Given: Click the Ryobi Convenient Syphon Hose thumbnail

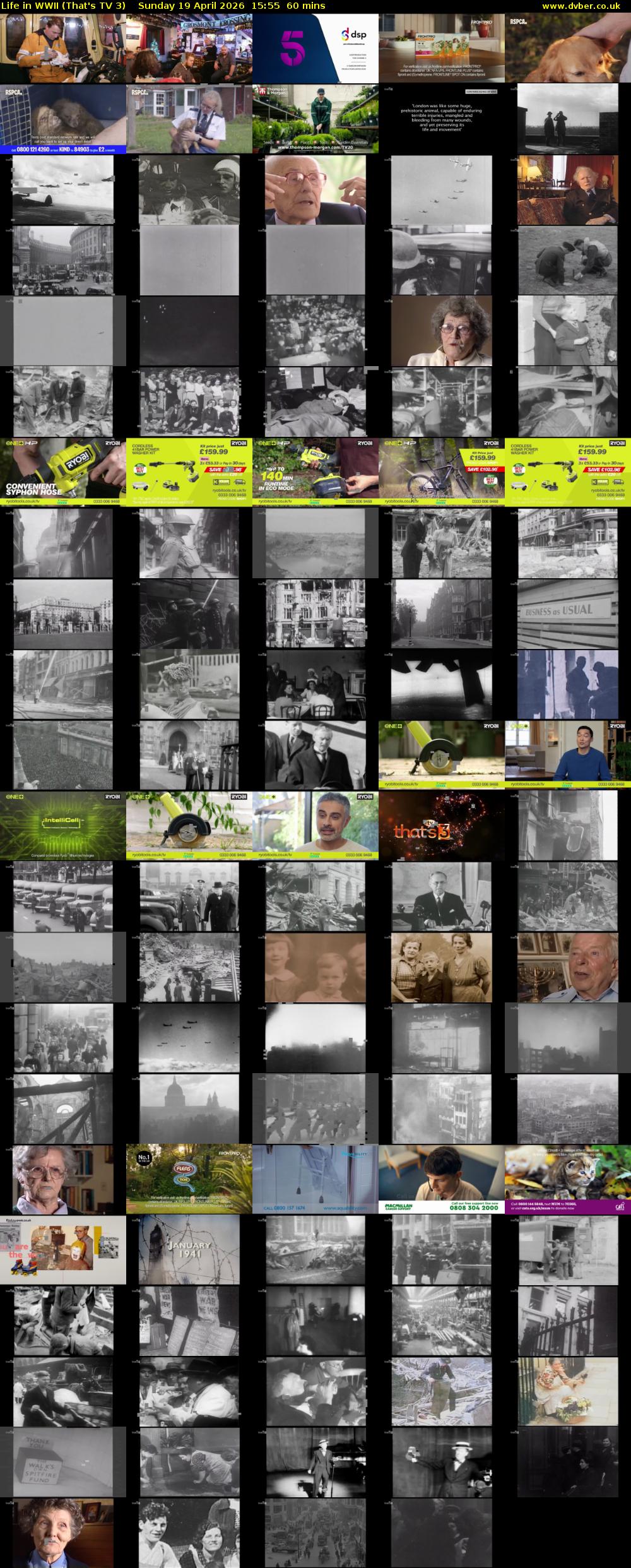Looking at the screenshot, I should (x=63, y=472).
